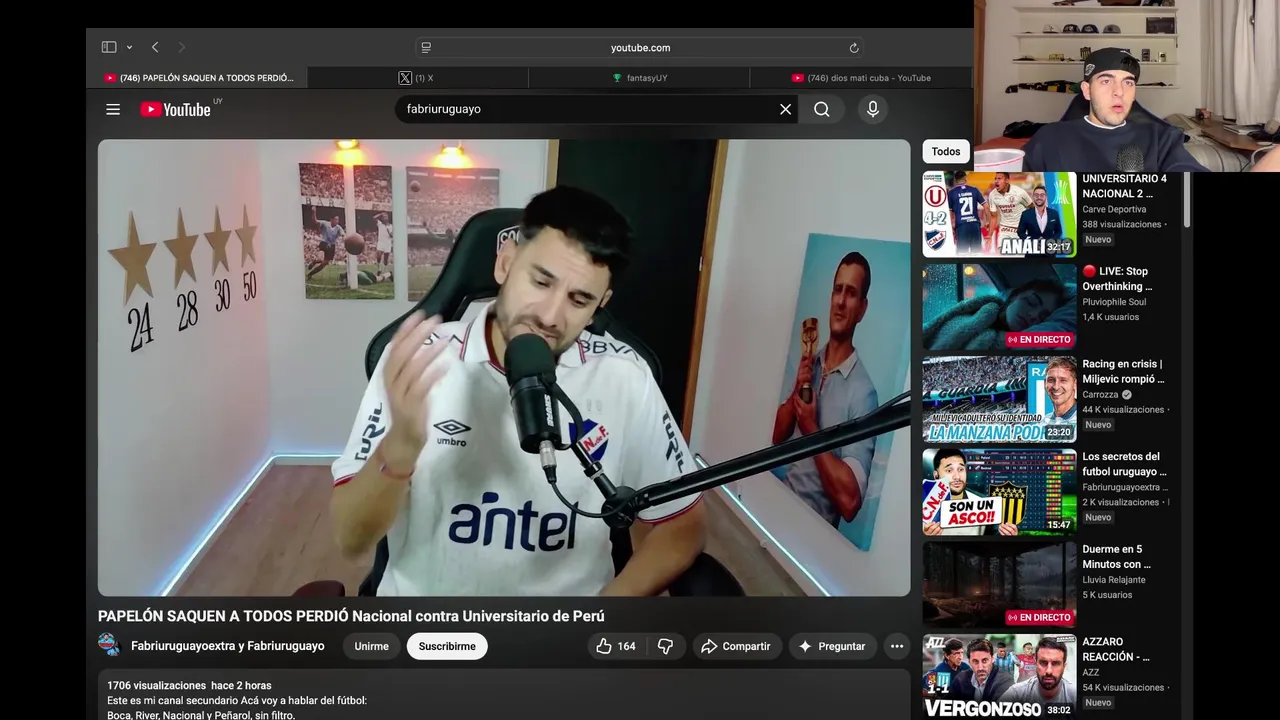This screenshot has height=720, width=1280.
Task: Focus the youtube.com address bar
Action: [640, 47]
